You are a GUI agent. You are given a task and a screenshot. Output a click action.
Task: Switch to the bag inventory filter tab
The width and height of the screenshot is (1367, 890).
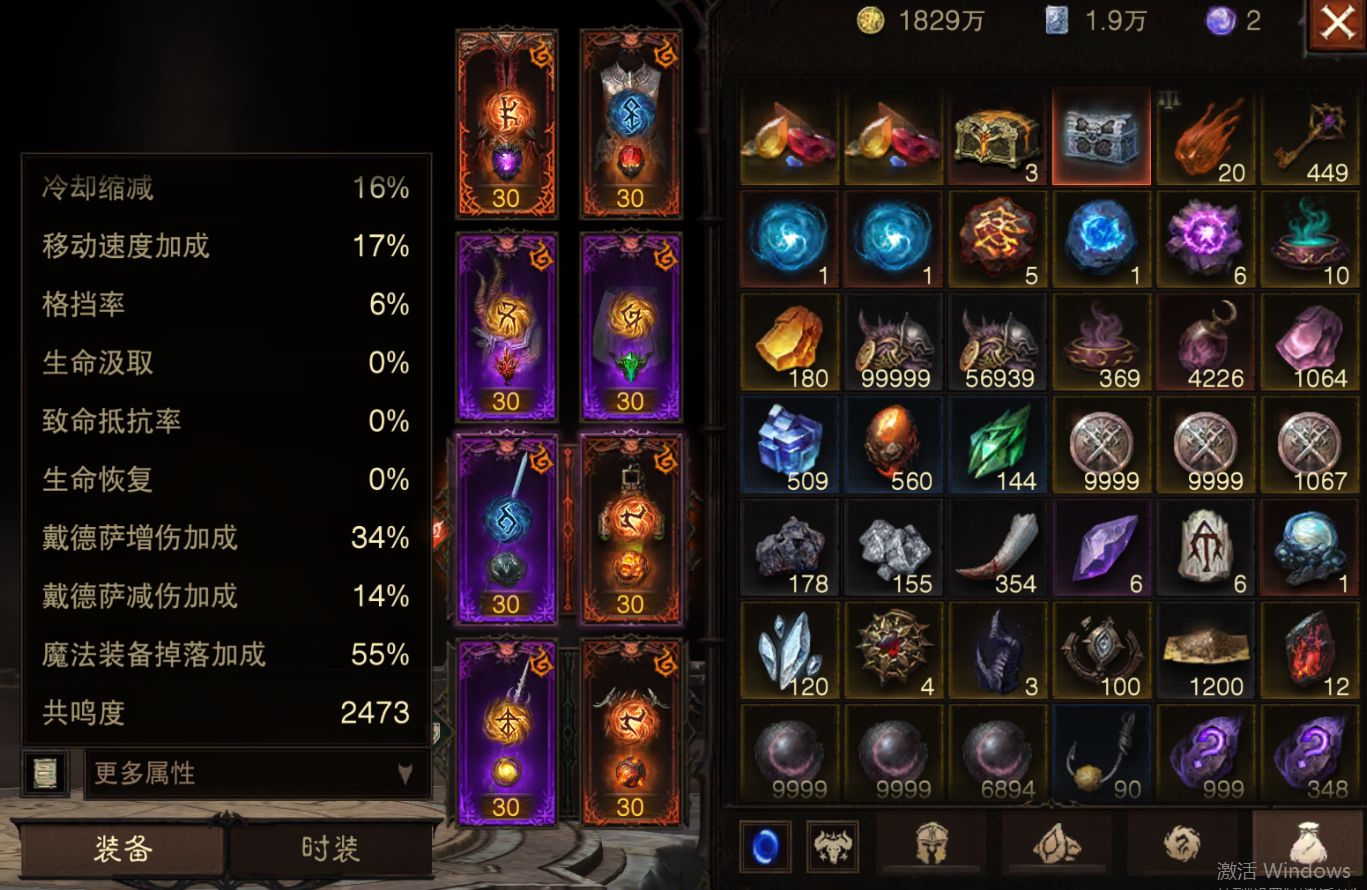pos(1308,845)
